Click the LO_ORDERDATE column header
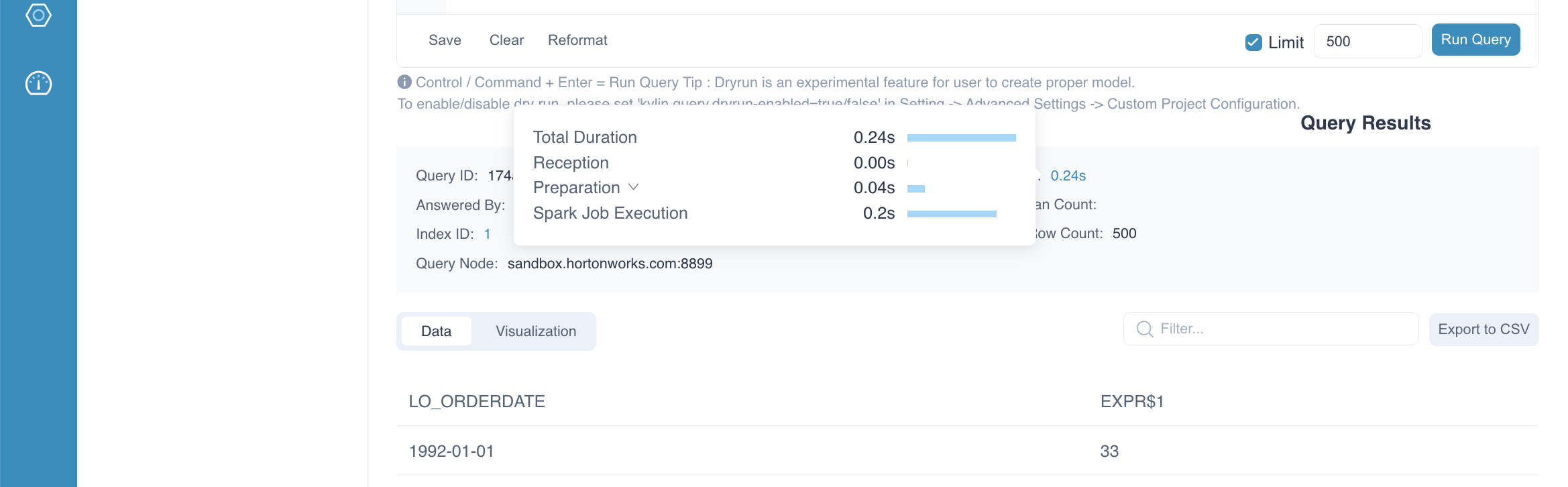The height and width of the screenshot is (487, 1568). pyautogui.click(x=477, y=401)
